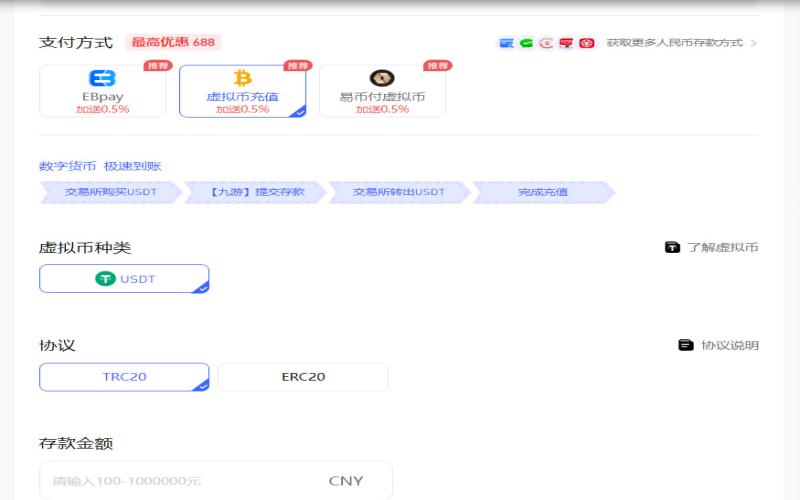Viewport: 800px width, 500px height.
Task: Choose the TRC20 protocol
Action: point(124,377)
